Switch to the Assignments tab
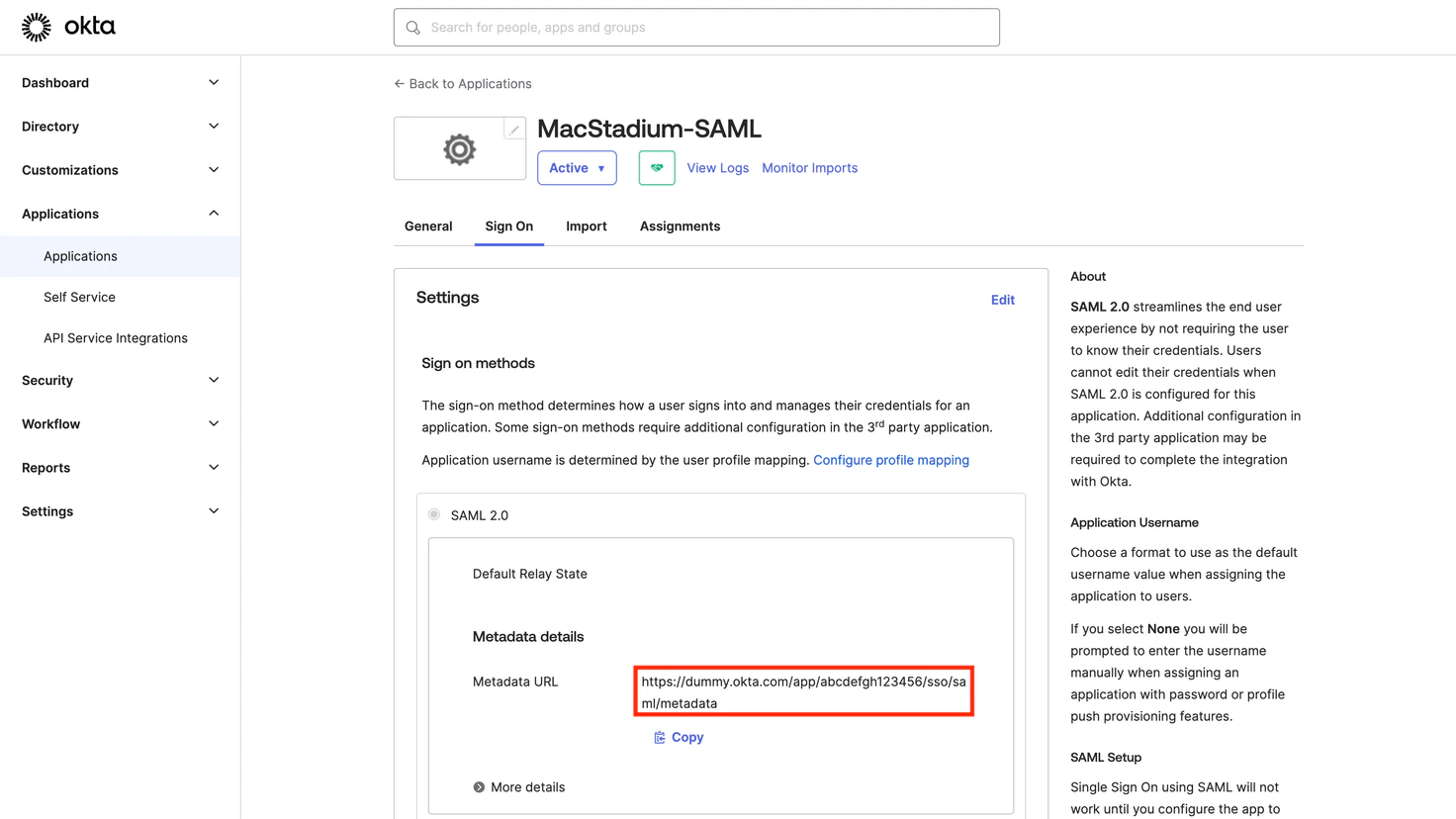 [680, 227]
